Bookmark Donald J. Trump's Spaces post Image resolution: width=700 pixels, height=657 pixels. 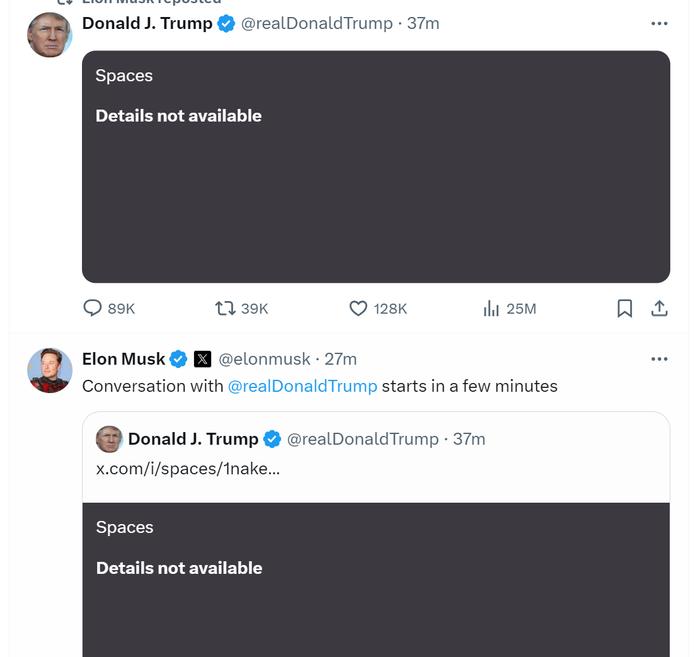(624, 308)
